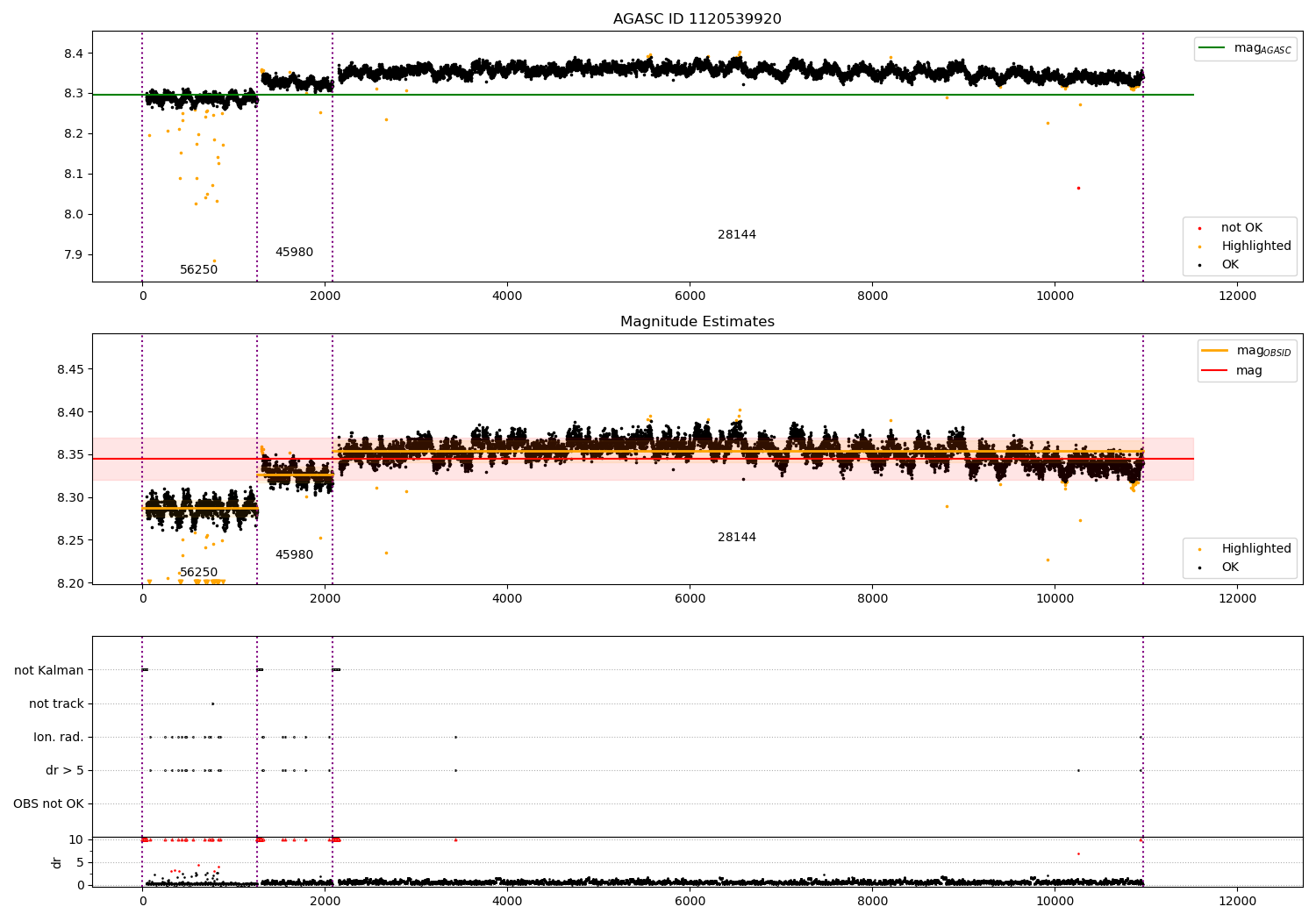Click the 8.20 y-tick in the middle plot
The height and width of the screenshot is (921, 1316).
[x=70, y=584]
